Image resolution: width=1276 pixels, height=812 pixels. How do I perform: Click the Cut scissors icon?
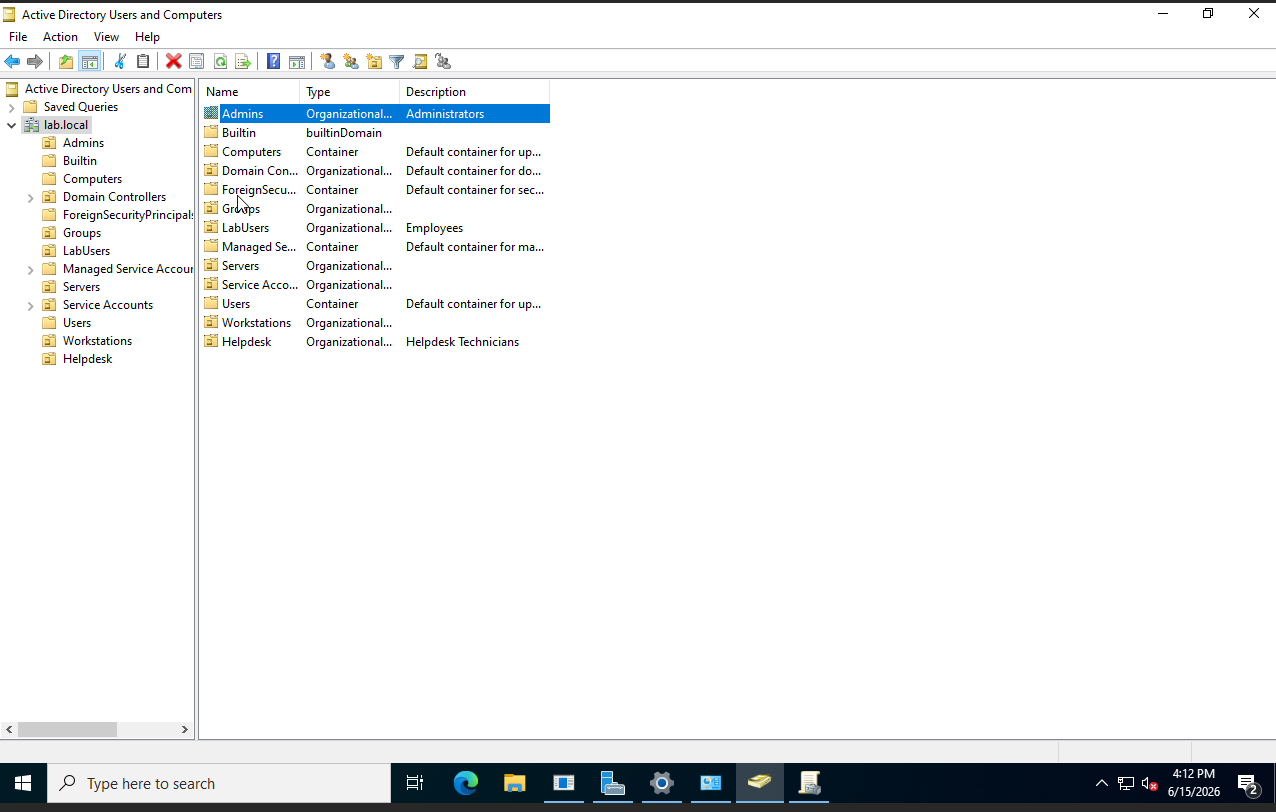click(x=120, y=62)
